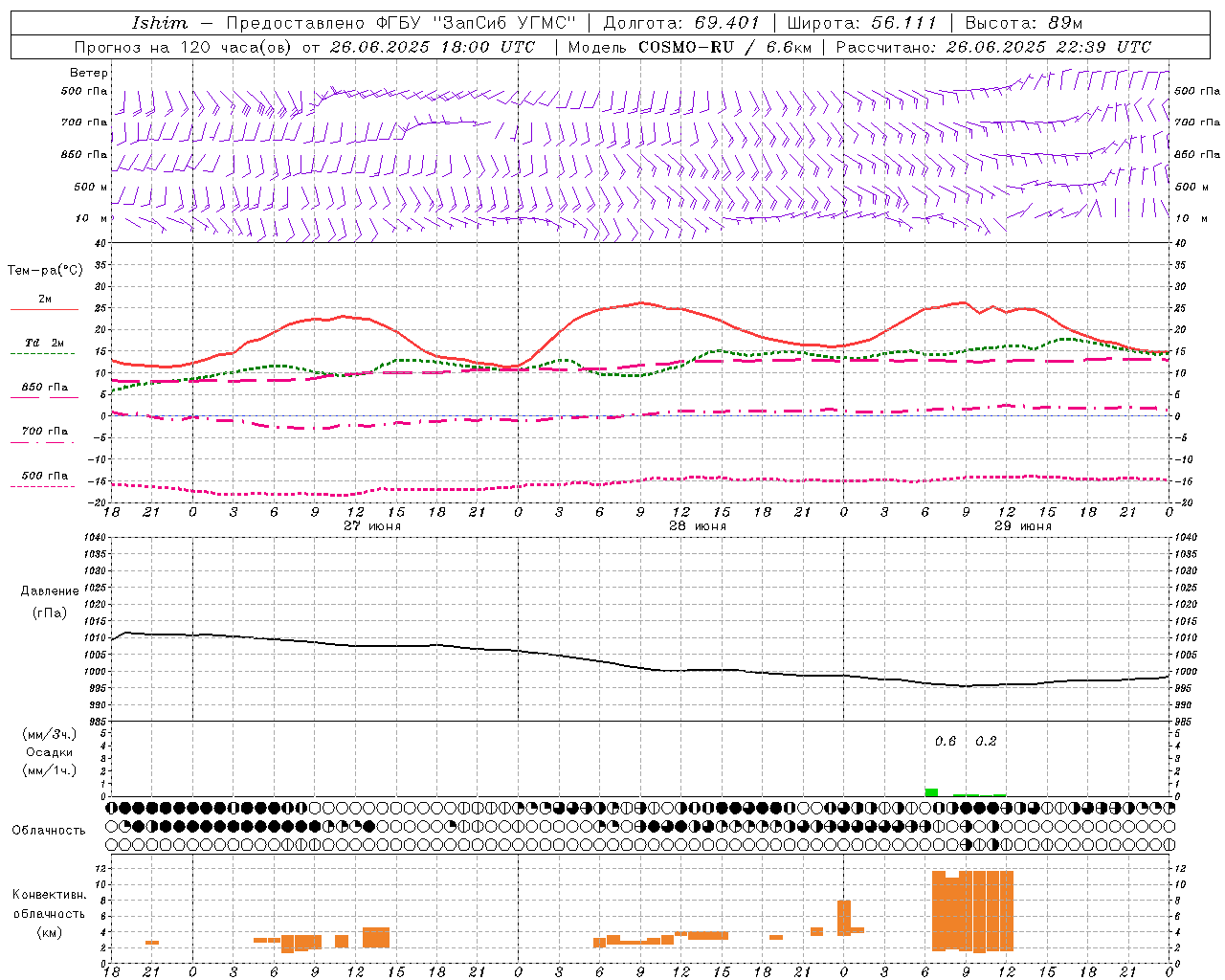Click the "(мм/1ч.)" precipitation unit label
This screenshot has width=1225, height=980.
tap(50, 770)
